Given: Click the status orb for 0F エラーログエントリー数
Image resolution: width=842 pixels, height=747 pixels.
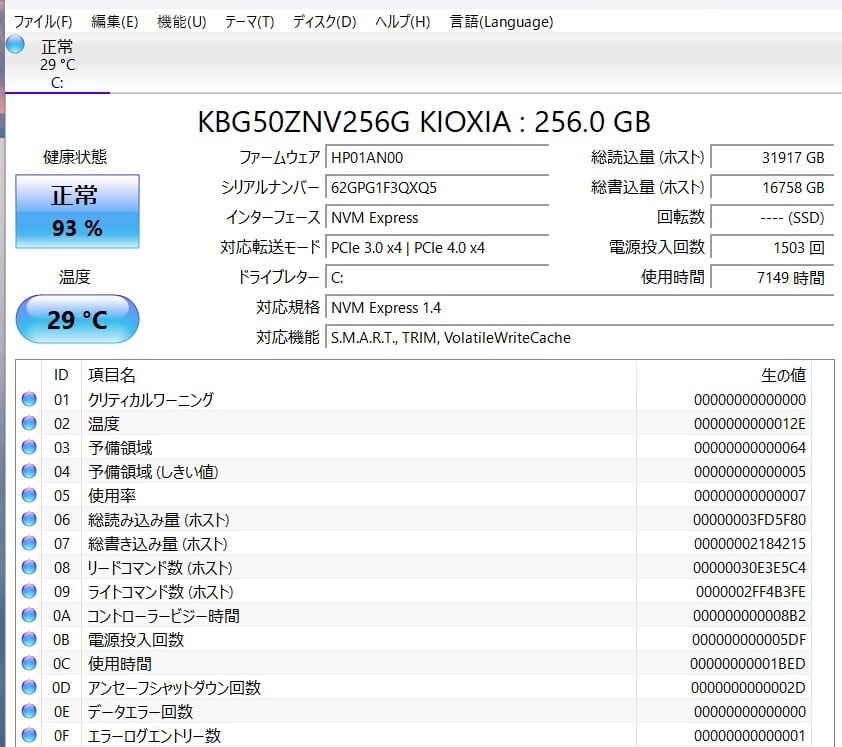Looking at the screenshot, I should tap(29, 735).
